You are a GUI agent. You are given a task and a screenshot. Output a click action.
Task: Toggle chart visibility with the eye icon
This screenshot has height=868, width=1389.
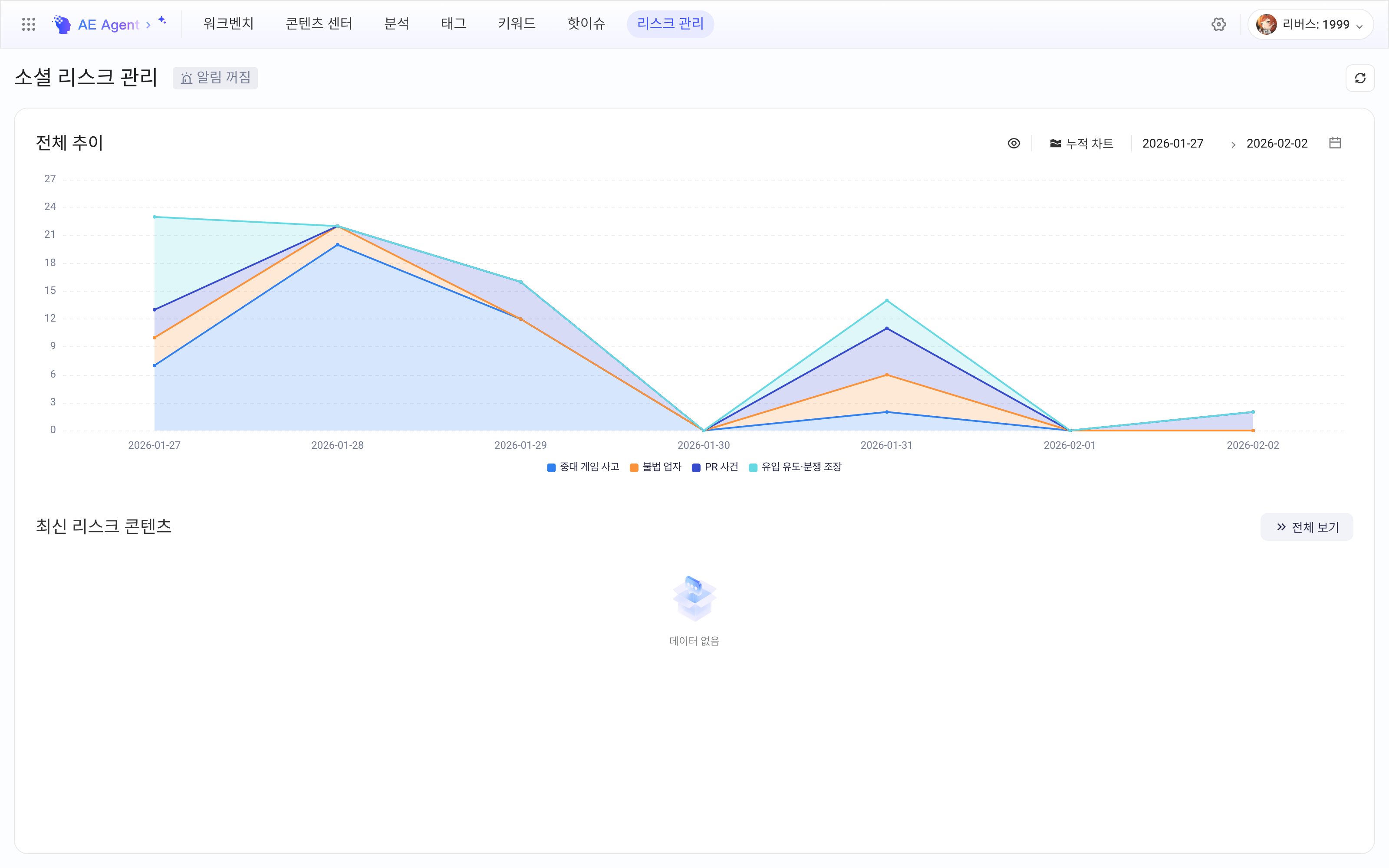1014,143
